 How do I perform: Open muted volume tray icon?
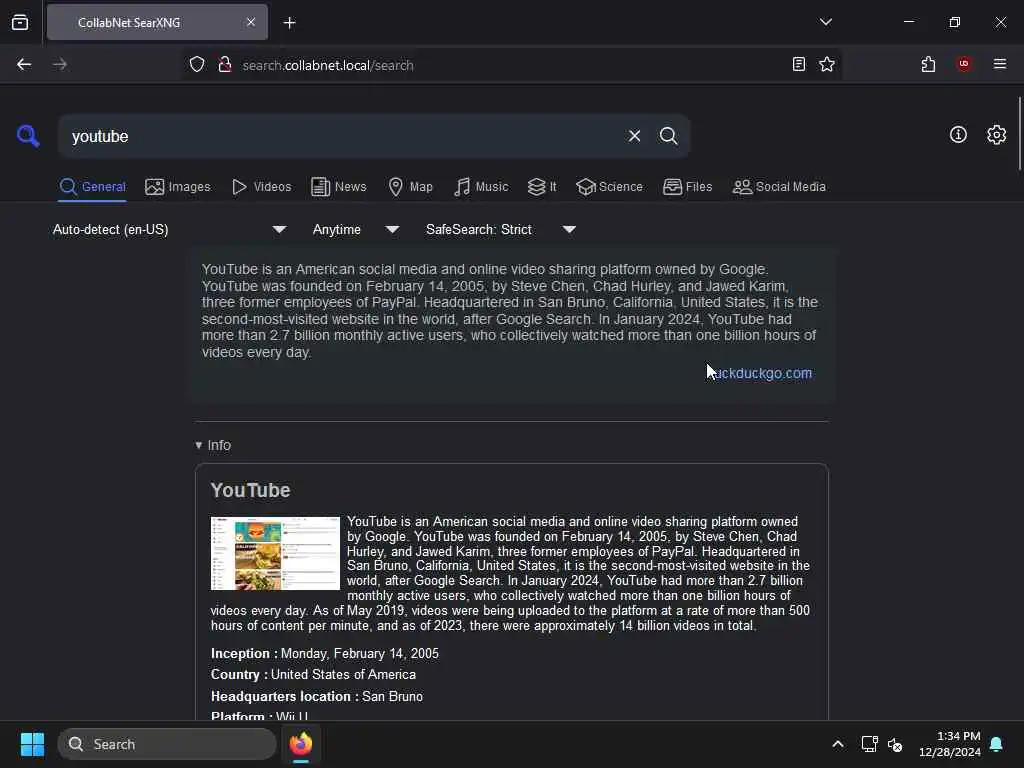(895, 744)
